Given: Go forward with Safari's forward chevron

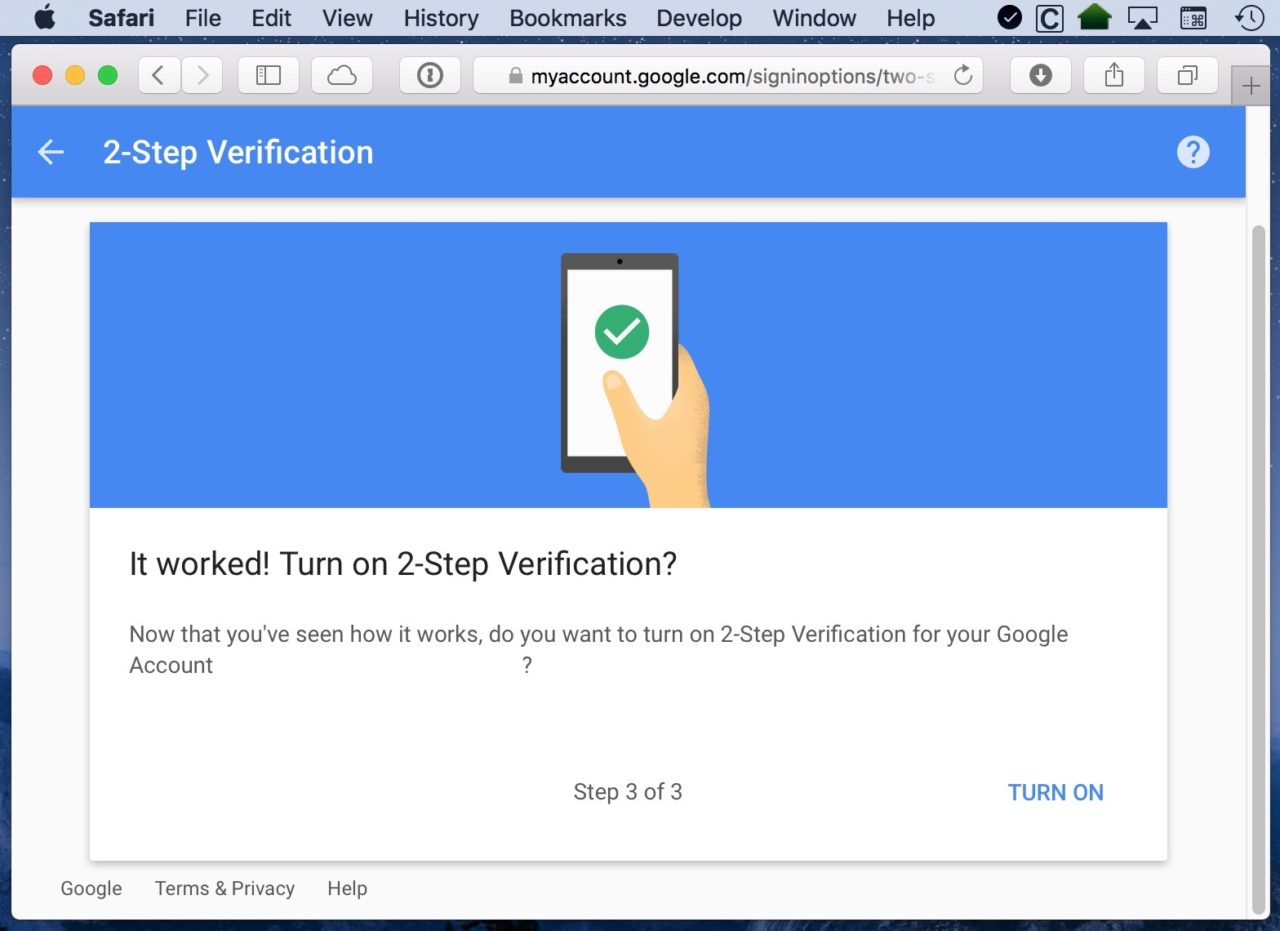Looking at the screenshot, I should click(202, 75).
